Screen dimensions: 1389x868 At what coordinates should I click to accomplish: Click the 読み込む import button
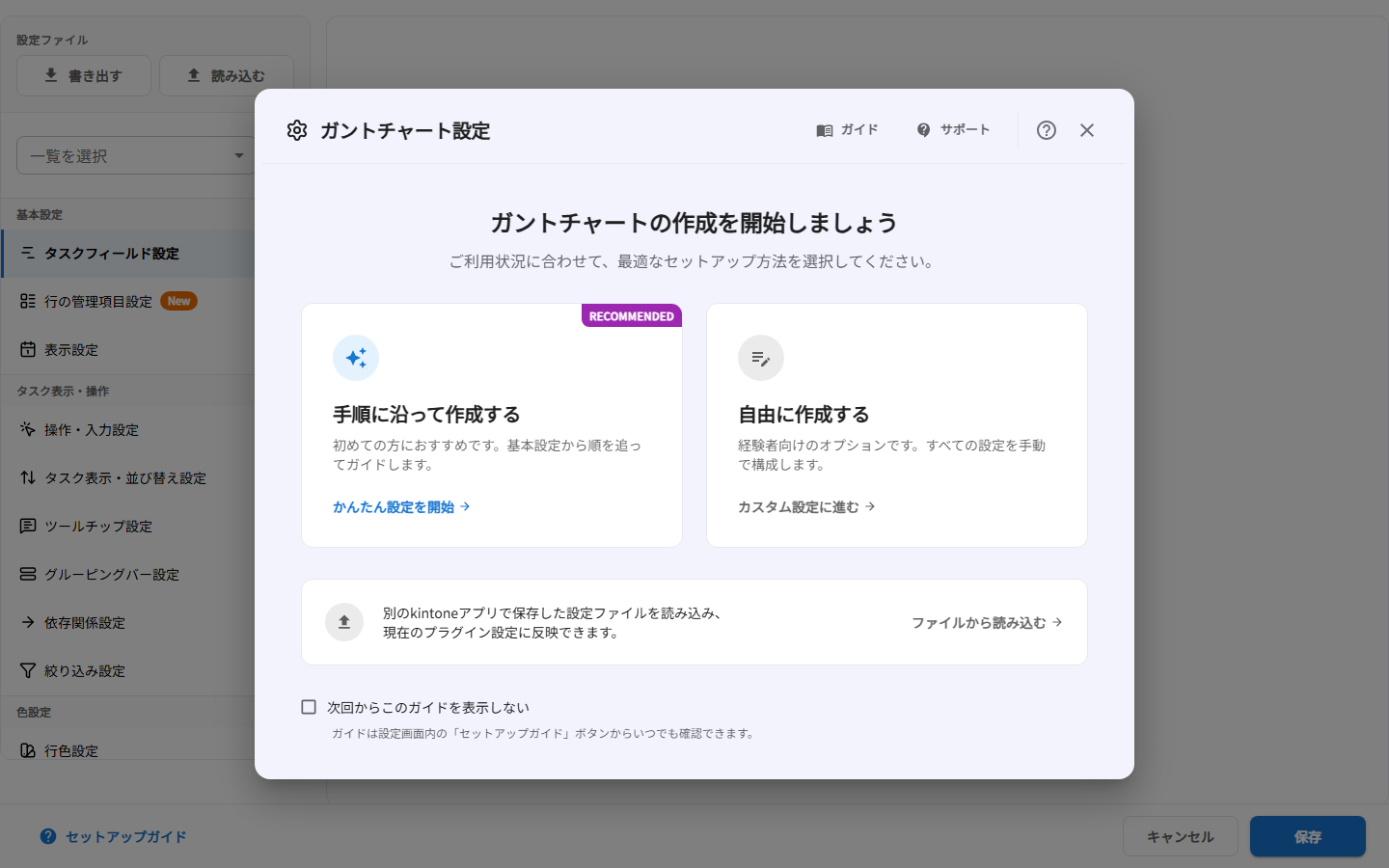(227, 75)
